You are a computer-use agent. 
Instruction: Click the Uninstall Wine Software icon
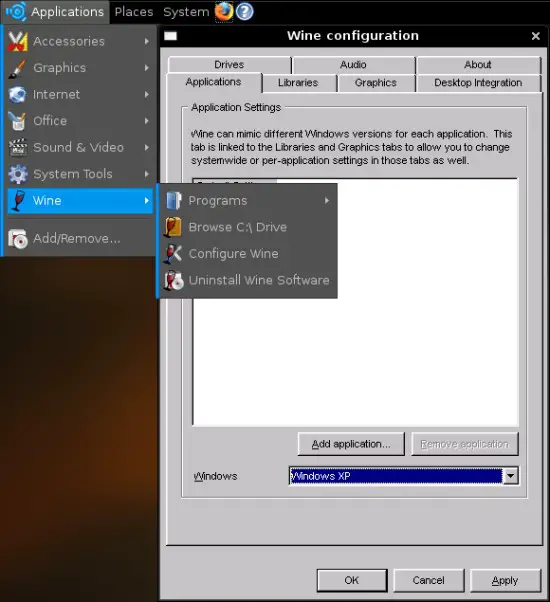173,280
